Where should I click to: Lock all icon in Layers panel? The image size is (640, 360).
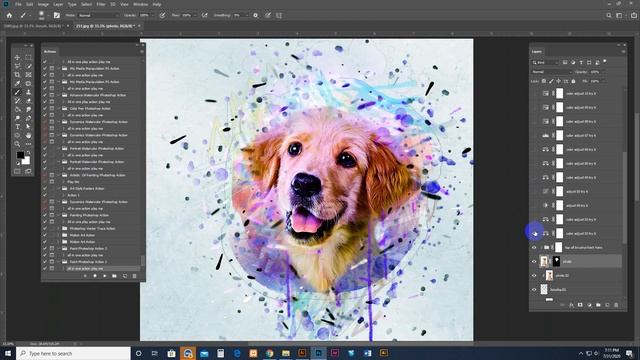pyautogui.click(x=573, y=81)
